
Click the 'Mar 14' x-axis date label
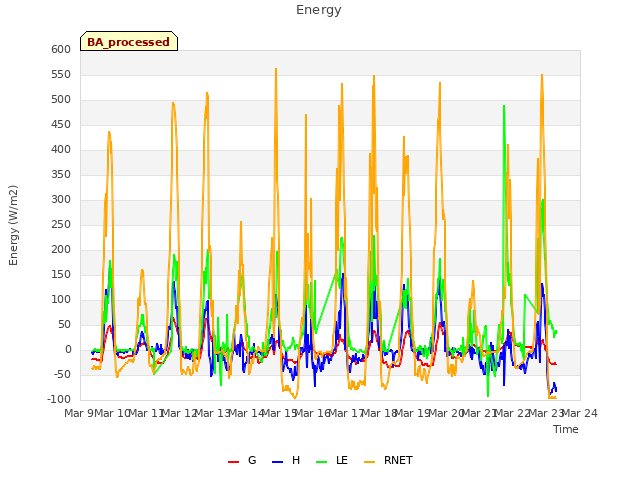[x=246, y=413]
